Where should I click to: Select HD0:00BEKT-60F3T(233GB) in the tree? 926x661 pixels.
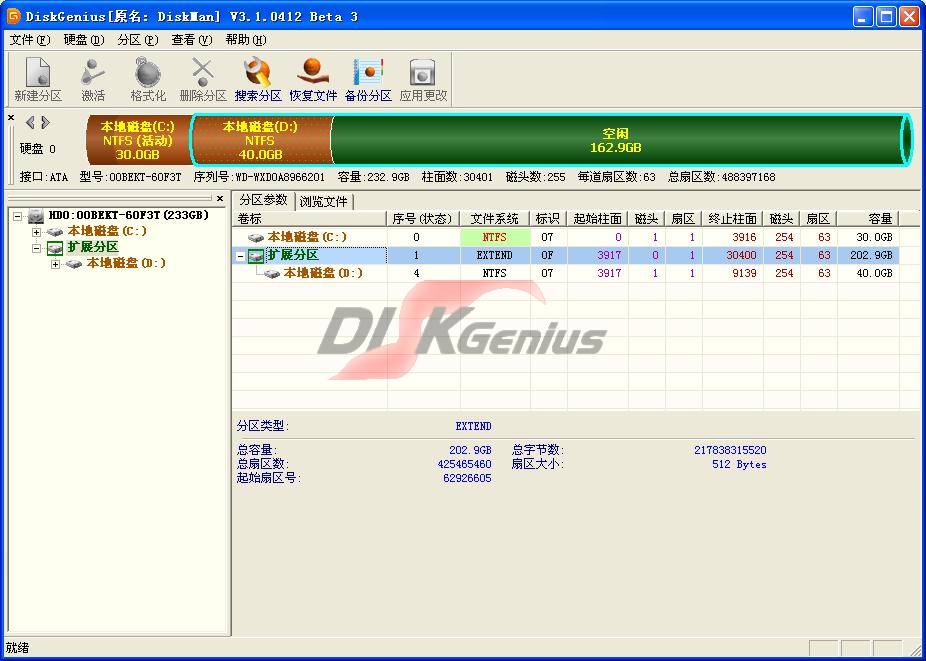pos(129,216)
